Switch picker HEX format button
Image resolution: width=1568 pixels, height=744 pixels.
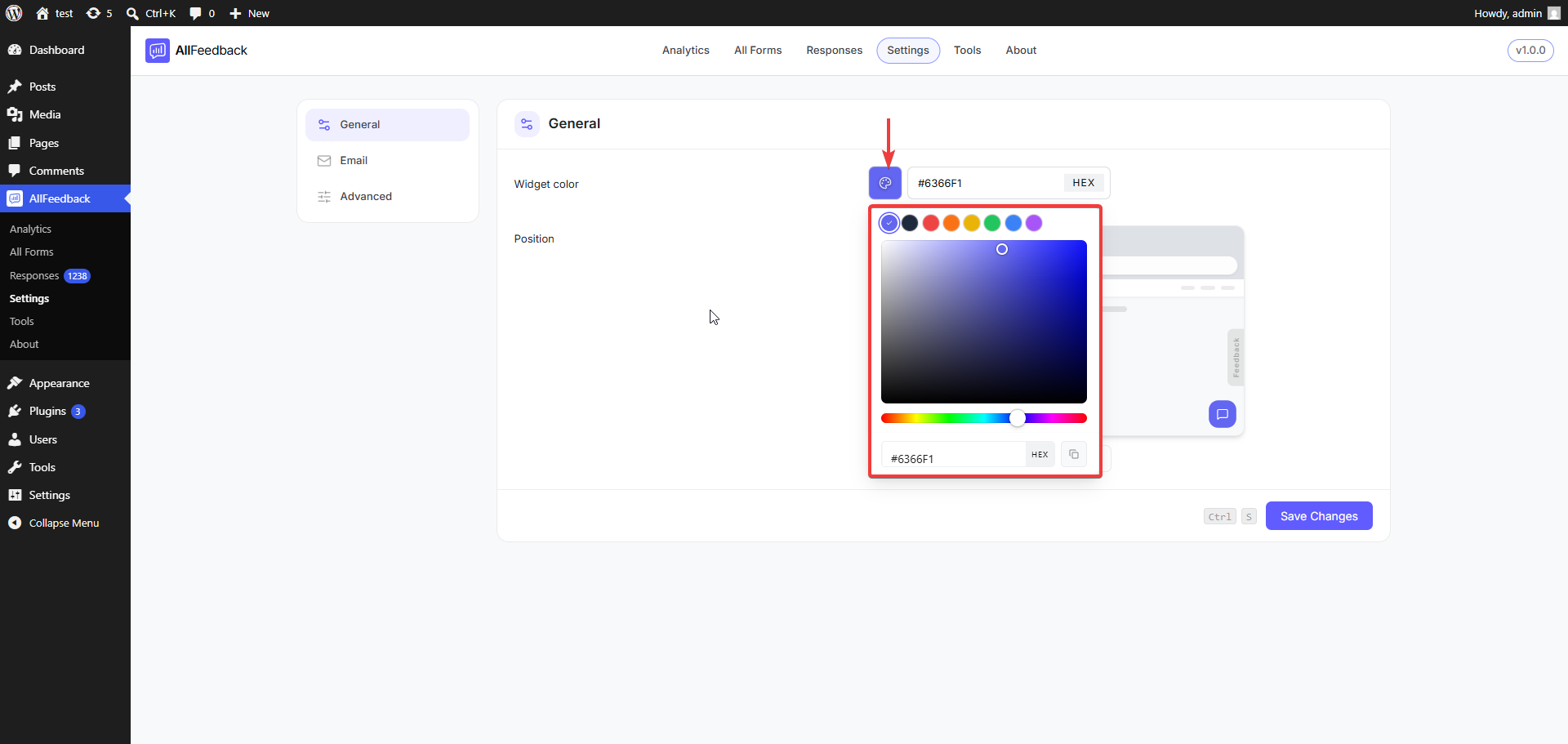(1040, 455)
